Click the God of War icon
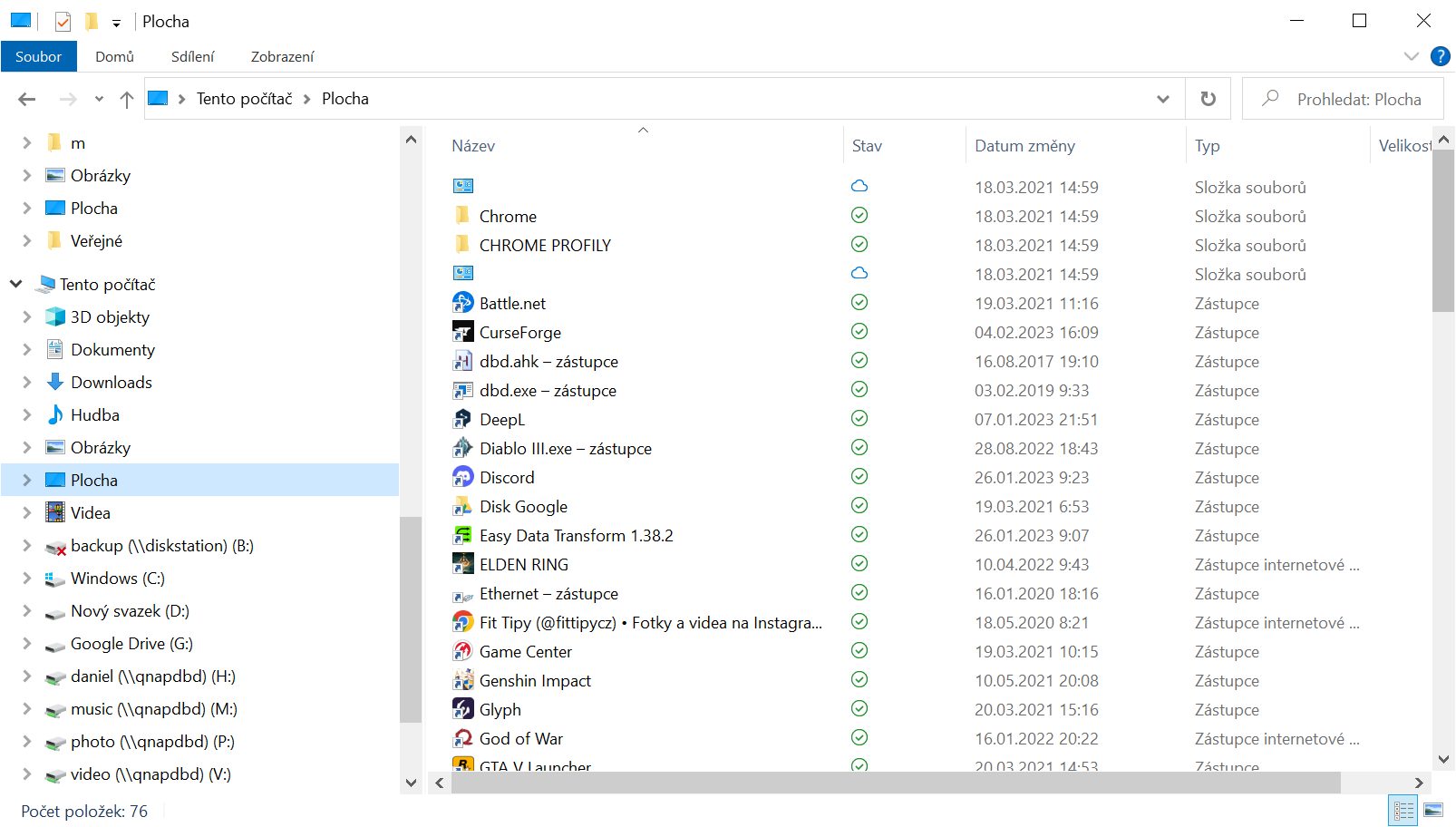1456x827 pixels. [462, 738]
